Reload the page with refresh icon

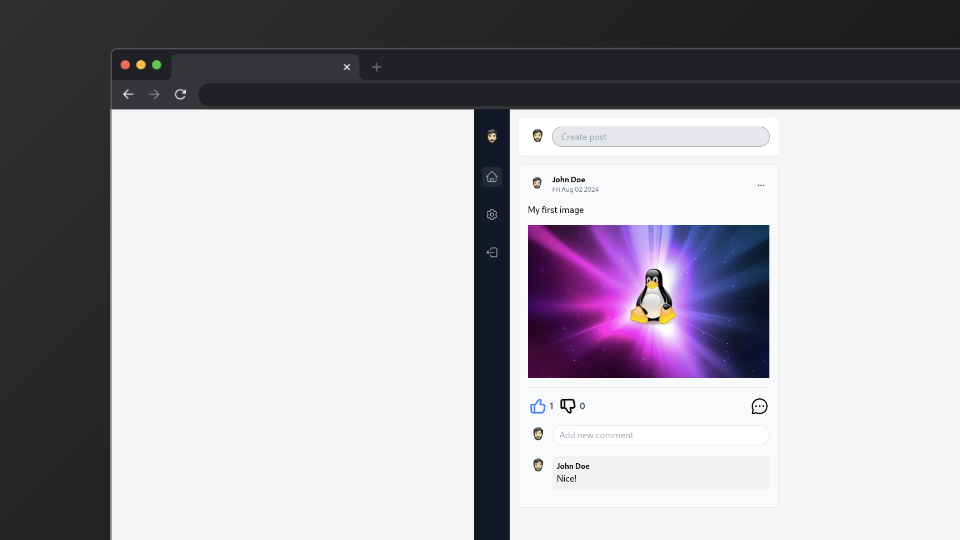click(x=180, y=94)
